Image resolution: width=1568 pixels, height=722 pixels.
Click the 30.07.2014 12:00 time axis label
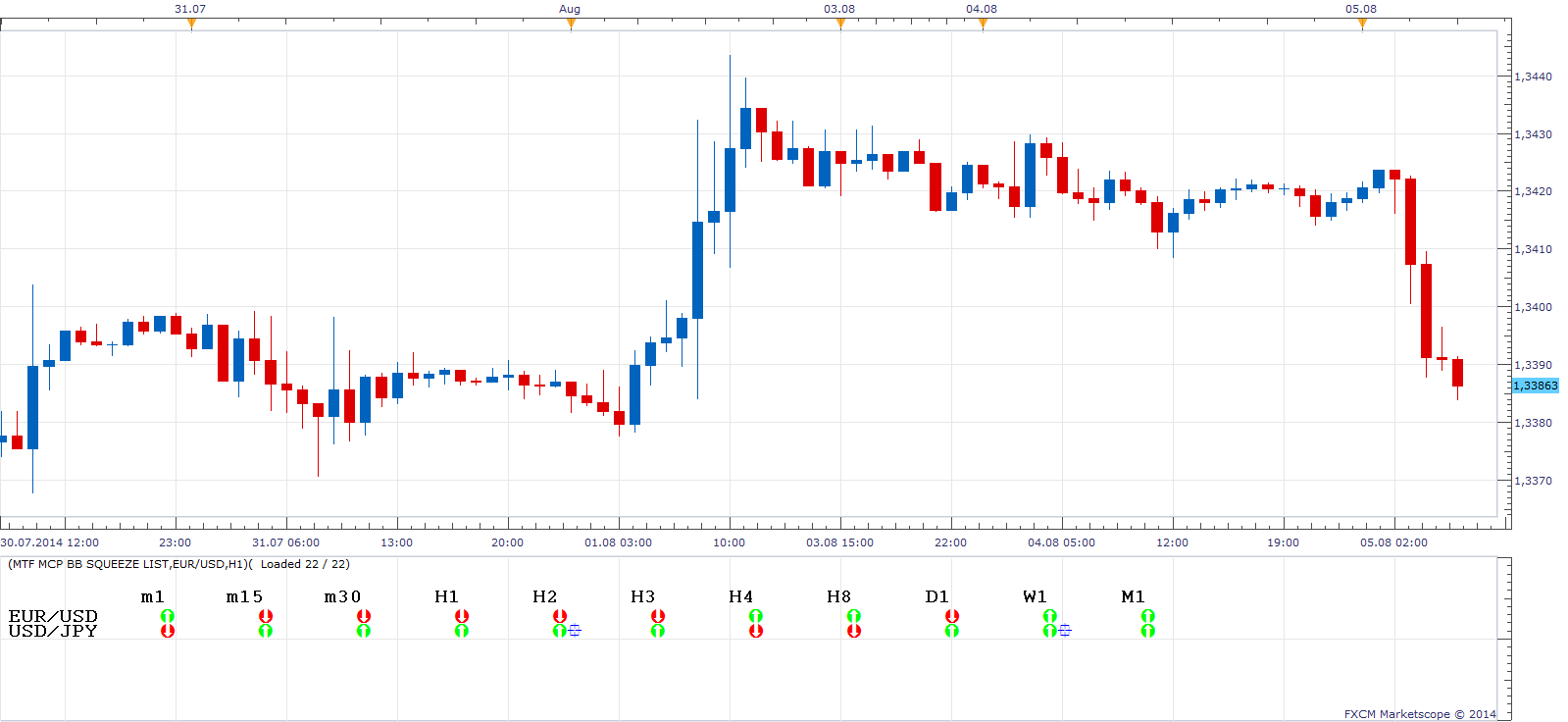point(50,542)
